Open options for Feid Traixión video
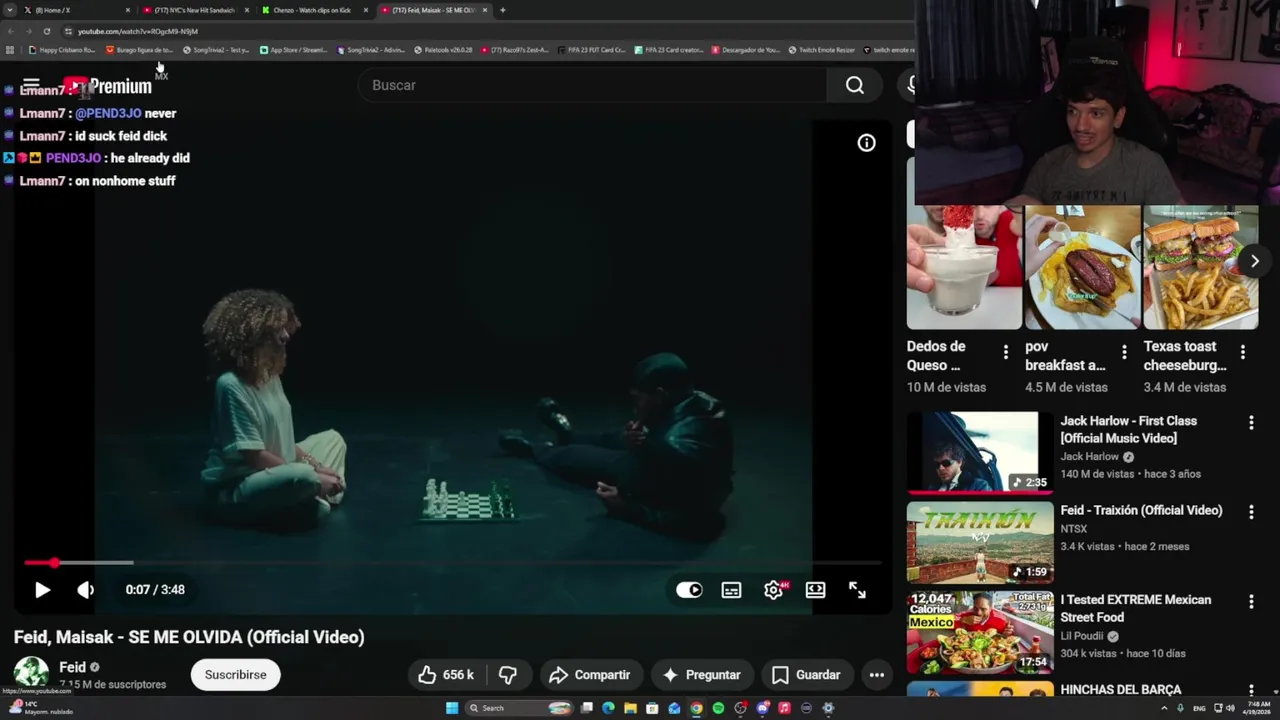This screenshot has height=720, width=1280. [x=1251, y=512]
